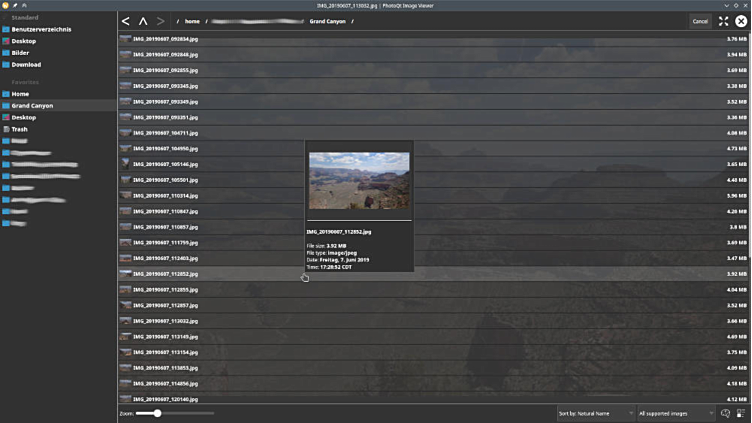
Task: Click 'Grand Canyon' in the breadcrumb path
Action: pos(328,21)
